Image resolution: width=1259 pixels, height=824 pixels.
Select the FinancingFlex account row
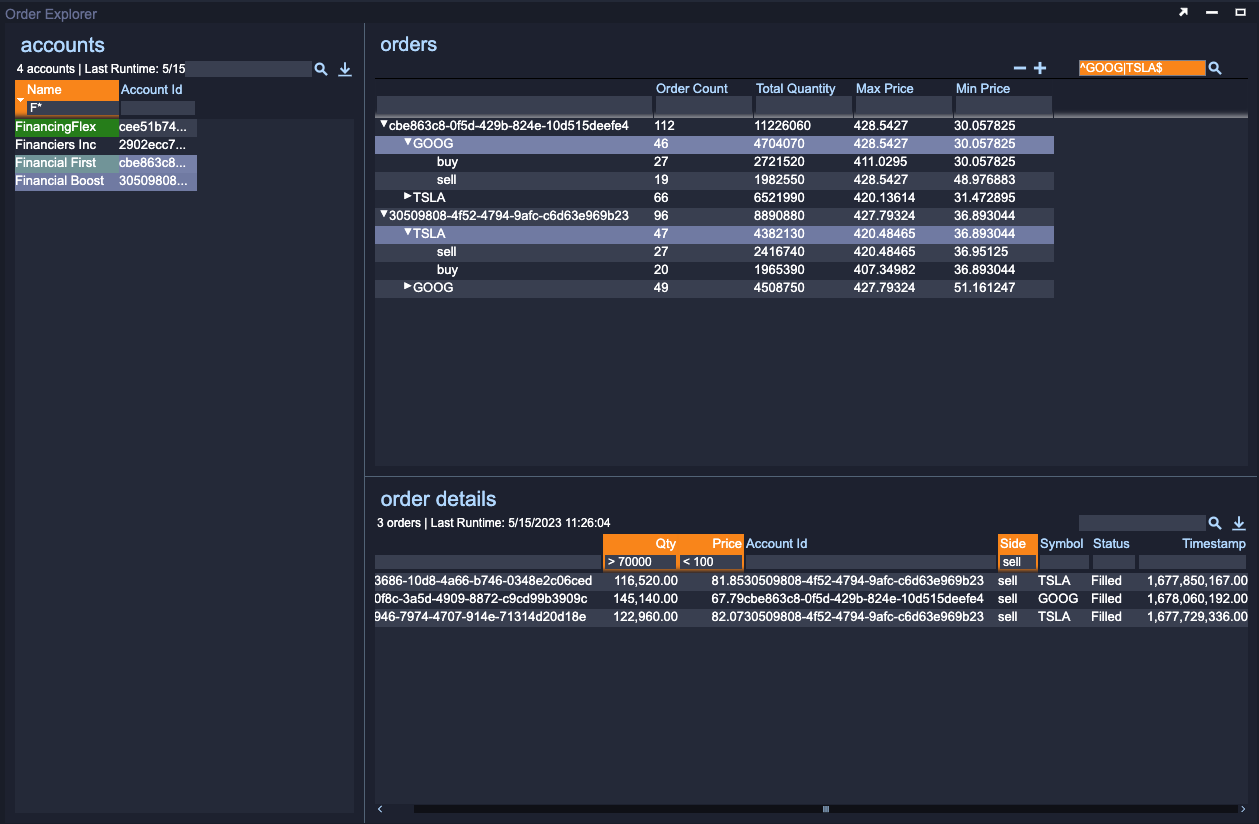click(56, 127)
